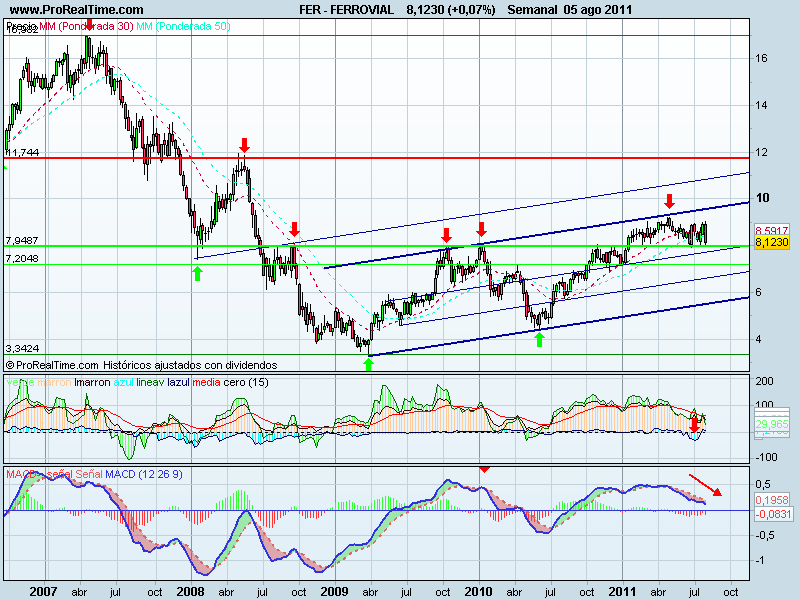Click the 0,1958 MACD signal value tag
Screen dimensions: 800x600
772,500
